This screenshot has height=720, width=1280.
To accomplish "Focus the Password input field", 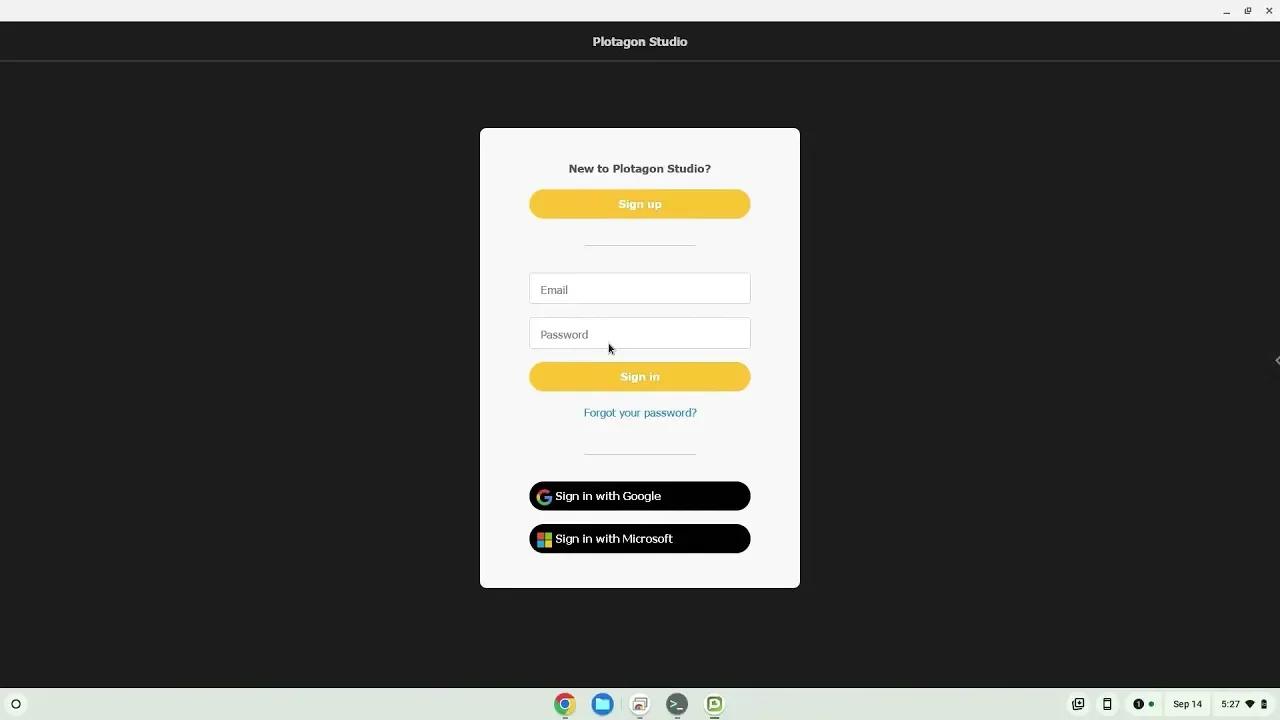I will click(640, 334).
